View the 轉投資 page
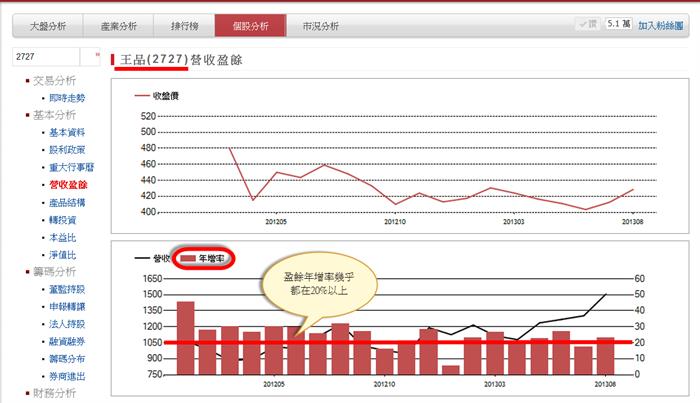Image resolution: width=700 pixels, height=403 pixels. tap(62, 220)
